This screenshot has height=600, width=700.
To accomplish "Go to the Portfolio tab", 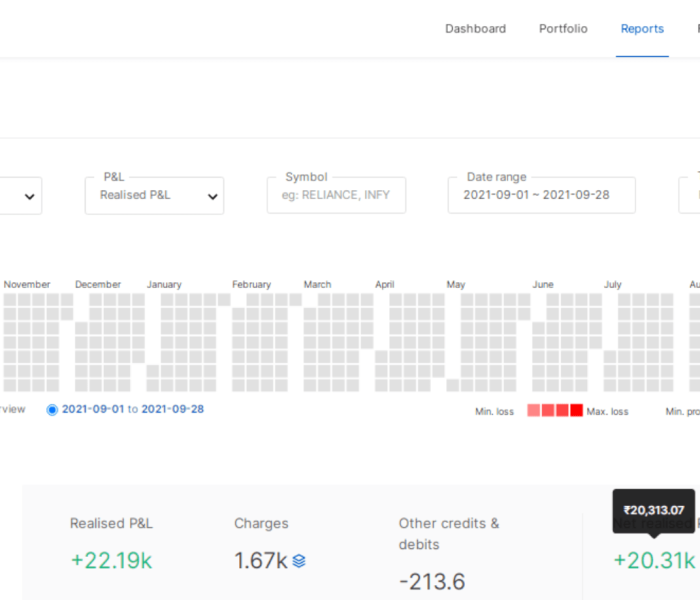I will pos(563,29).
